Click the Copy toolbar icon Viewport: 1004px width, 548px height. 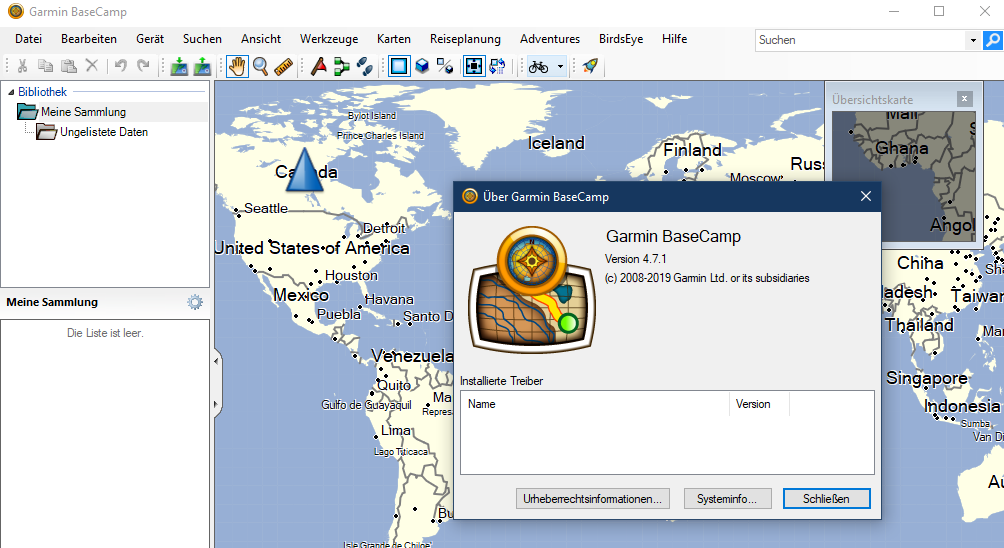point(45,66)
